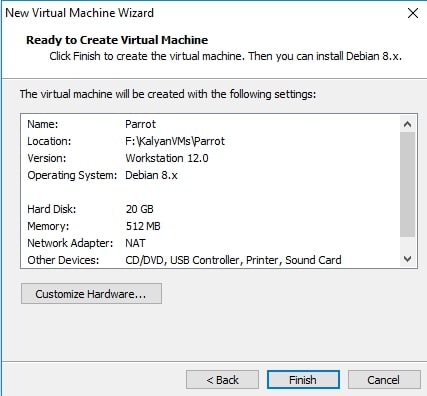
Task: Click the settings list scroll up arrow
Action: tap(407, 124)
